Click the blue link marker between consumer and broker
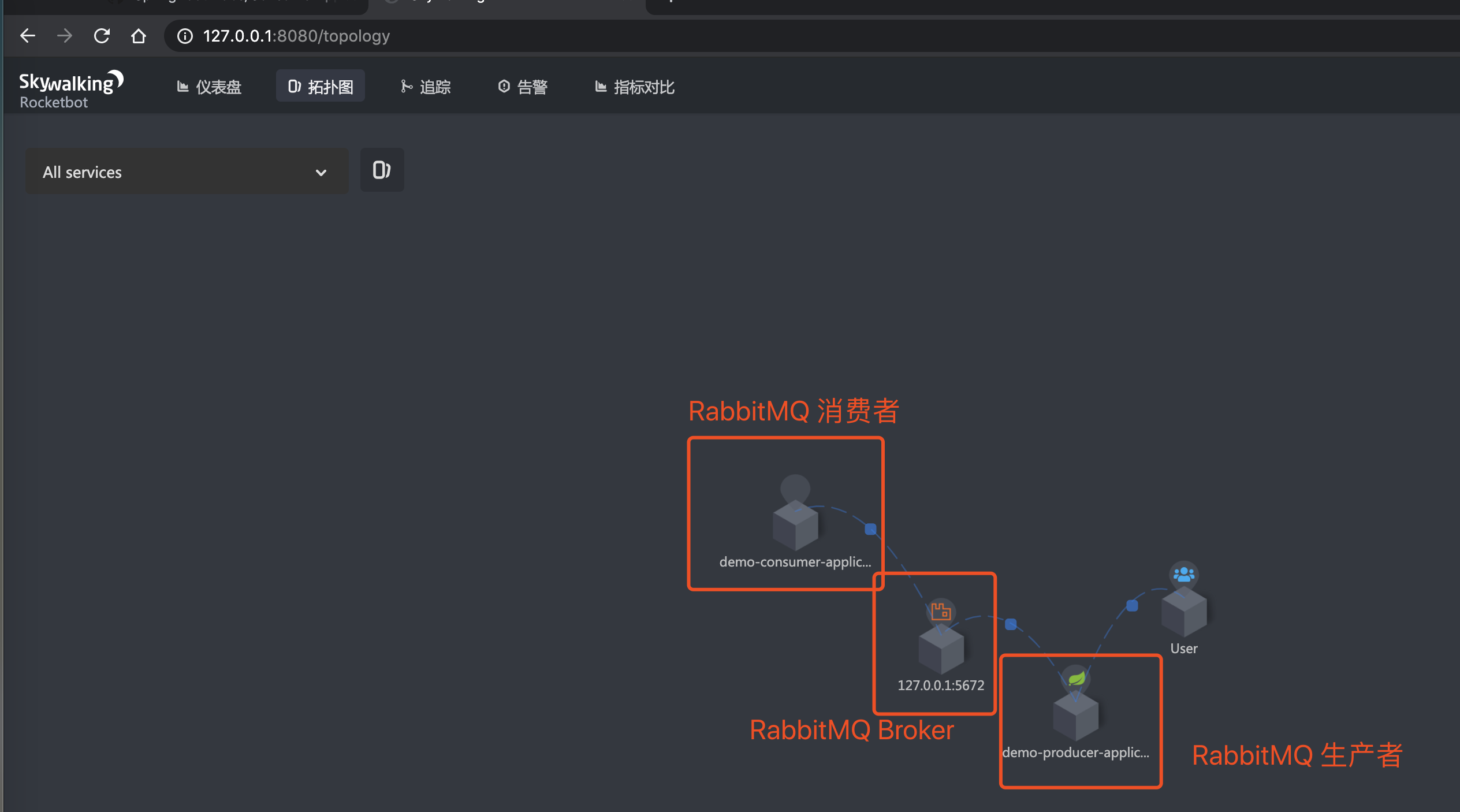The height and width of the screenshot is (812, 1460). [870, 529]
